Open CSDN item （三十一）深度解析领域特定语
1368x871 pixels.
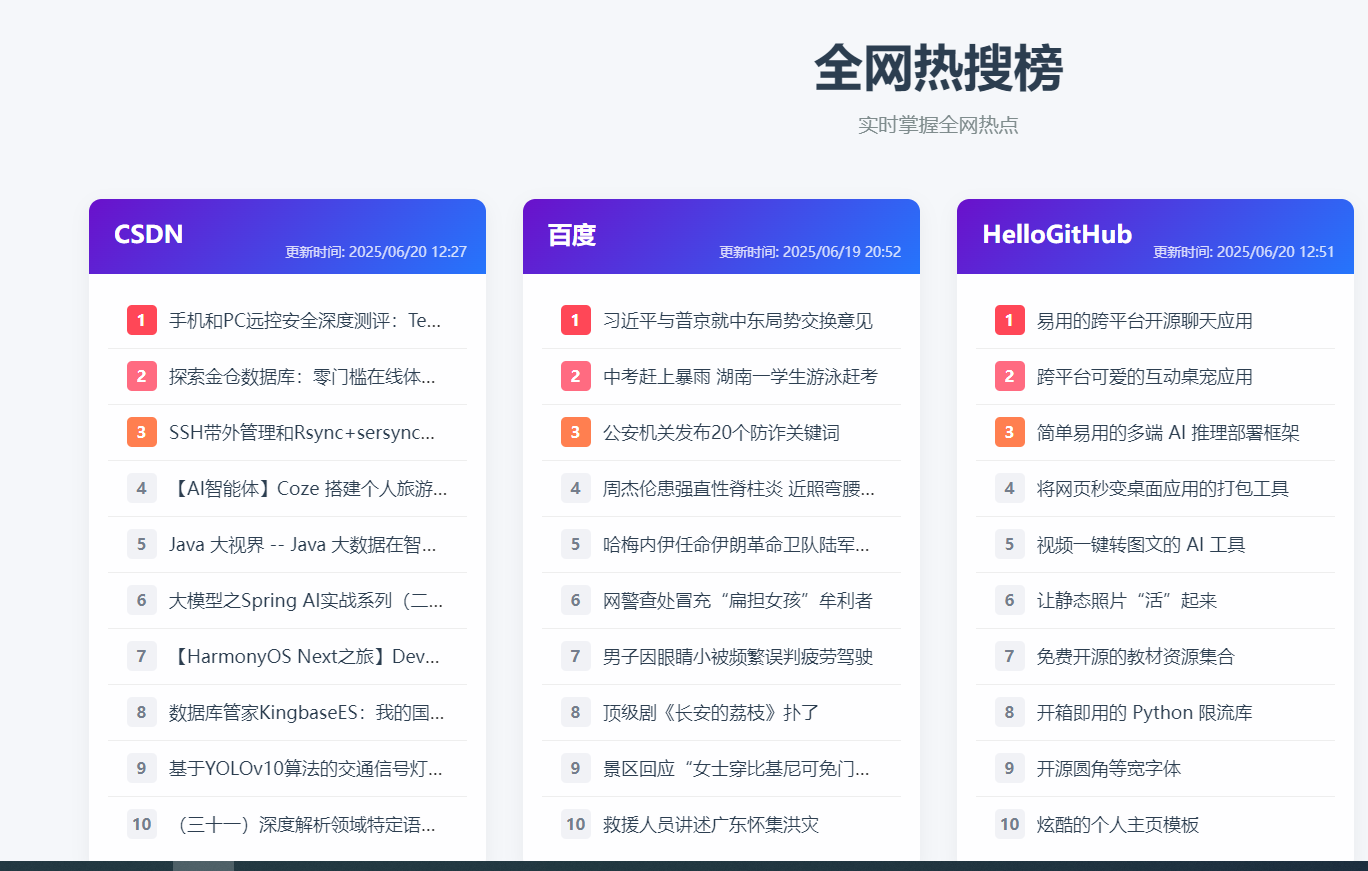tap(302, 824)
